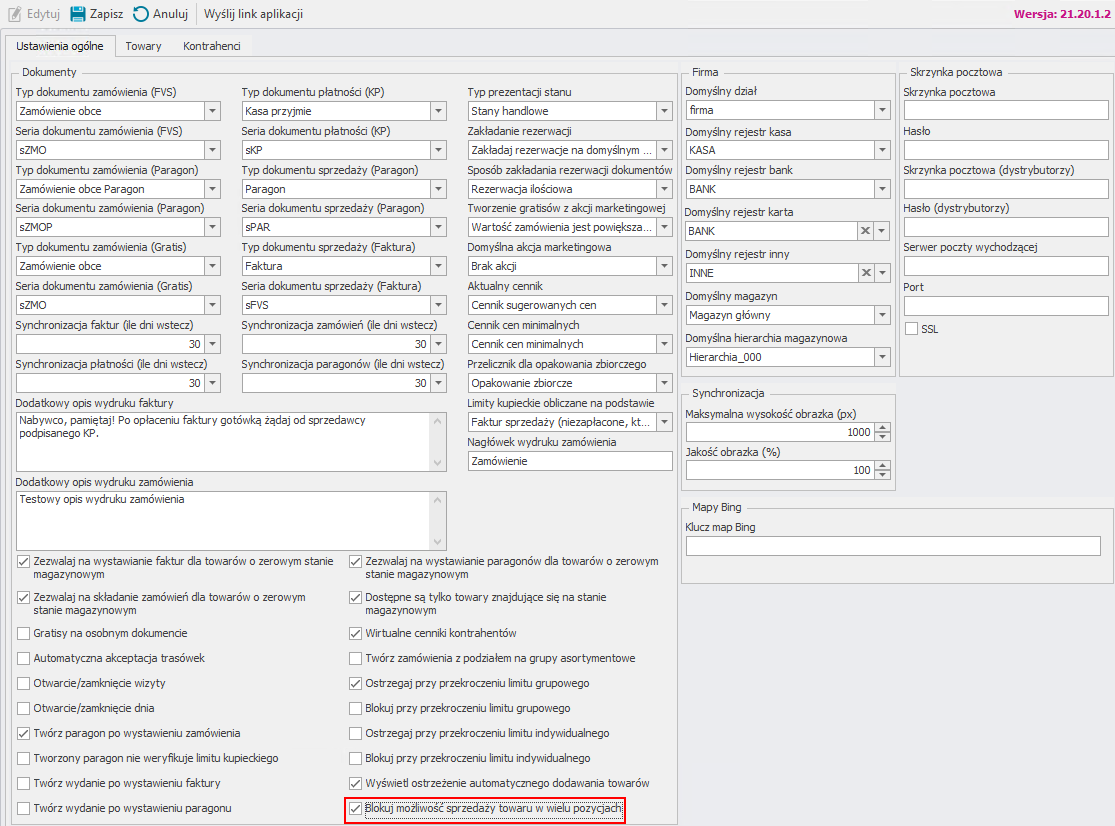Click the greyed Edytuj pencil icon
This screenshot has width=1115, height=826.
pyautogui.click(x=15, y=14)
